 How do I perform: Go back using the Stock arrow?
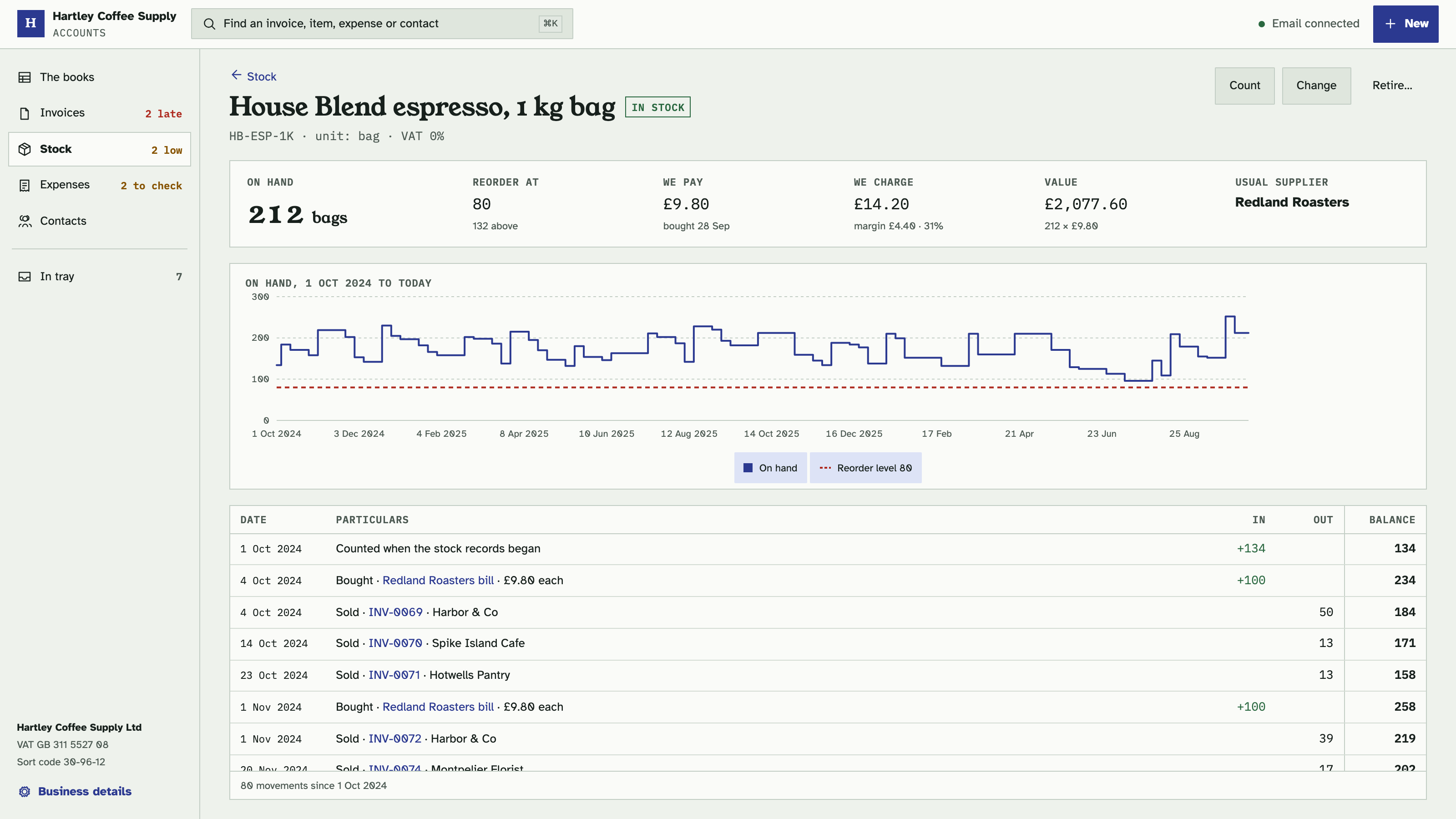click(236, 75)
